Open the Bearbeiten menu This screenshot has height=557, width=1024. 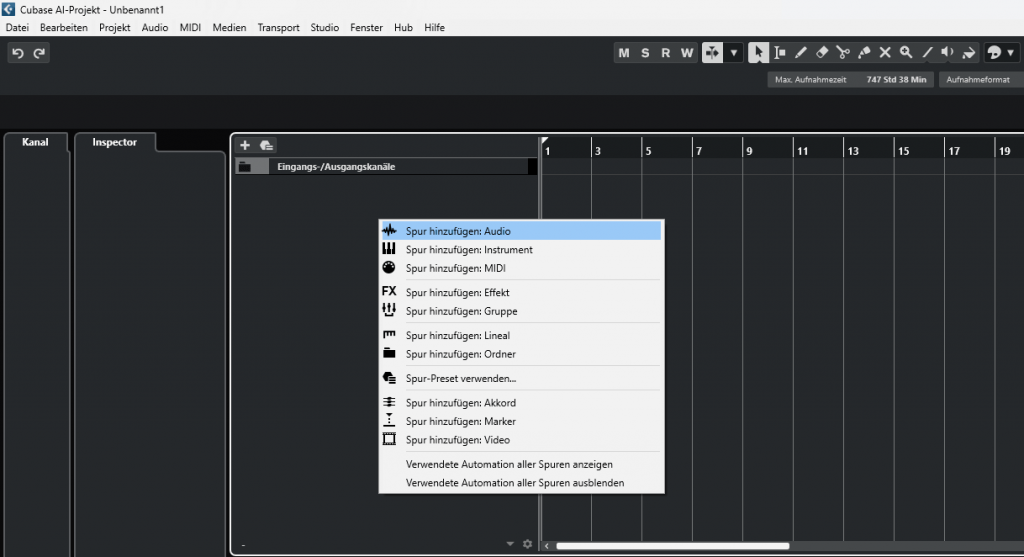tap(63, 27)
